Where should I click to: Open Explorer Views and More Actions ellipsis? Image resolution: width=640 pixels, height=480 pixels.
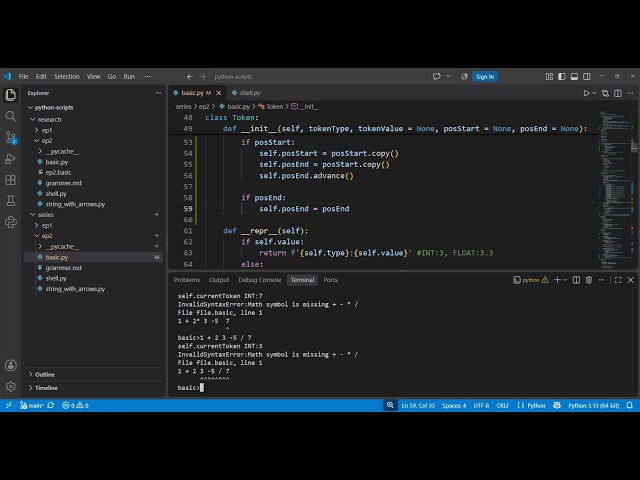point(158,93)
